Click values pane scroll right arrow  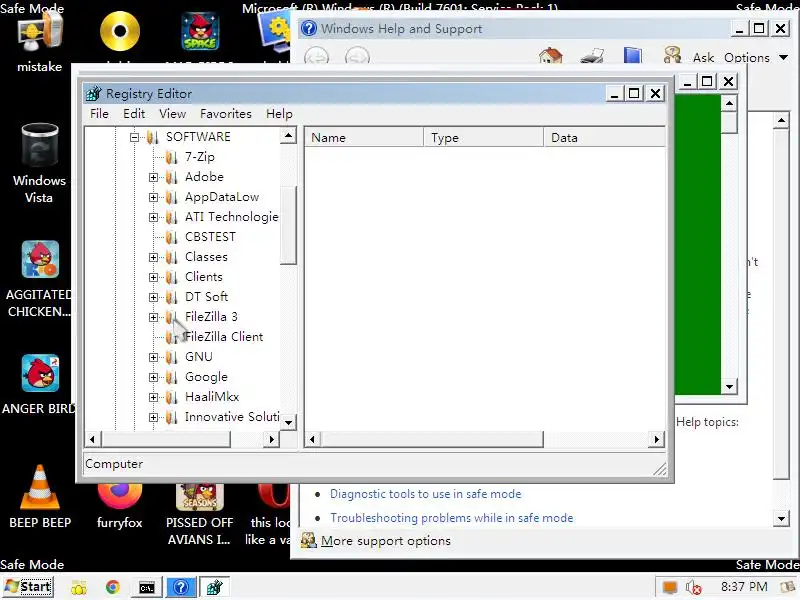(x=657, y=439)
